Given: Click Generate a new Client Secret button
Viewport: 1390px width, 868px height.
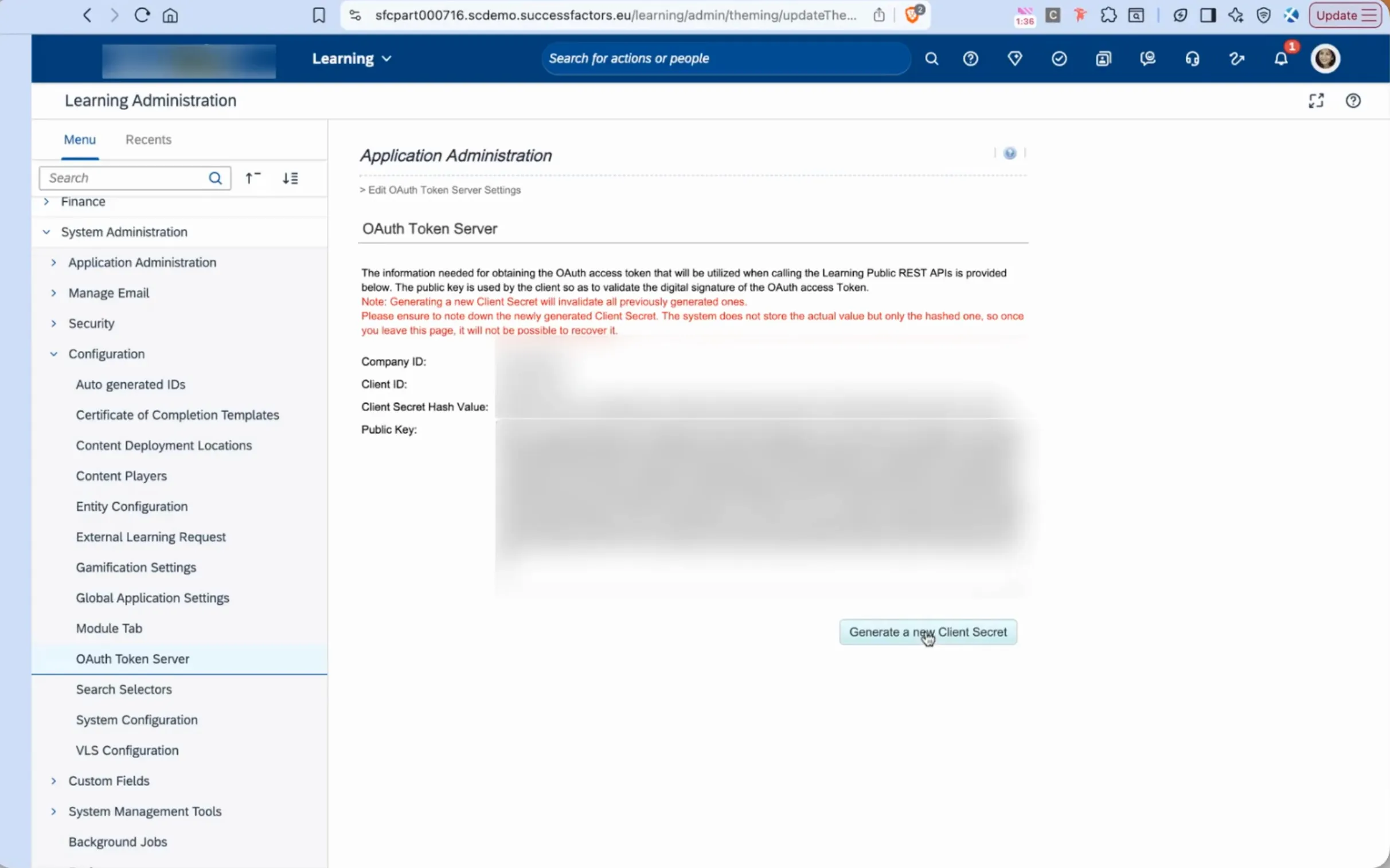Looking at the screenshot, I should click(928, 632).
